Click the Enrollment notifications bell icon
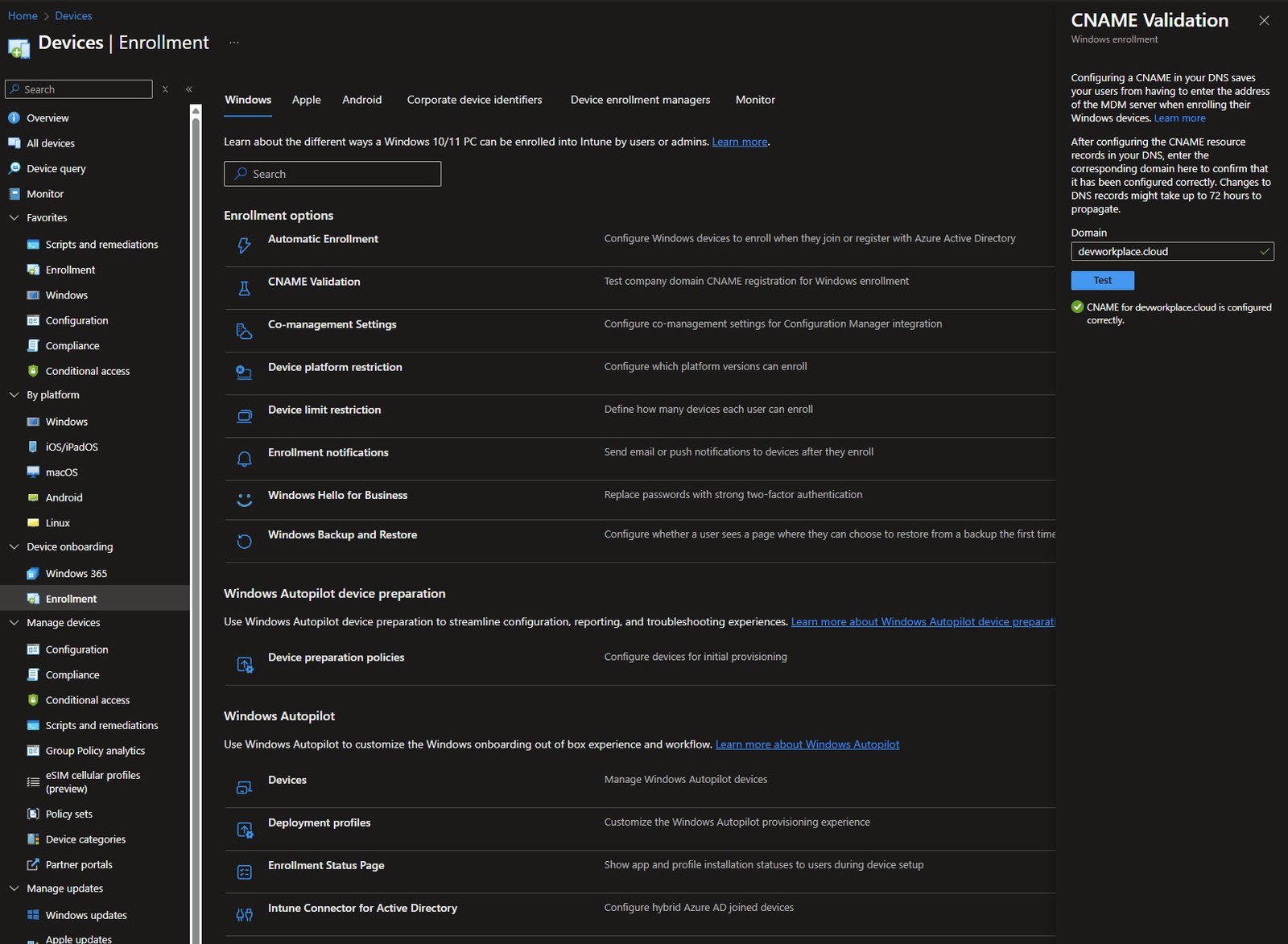 coord(244,459)
